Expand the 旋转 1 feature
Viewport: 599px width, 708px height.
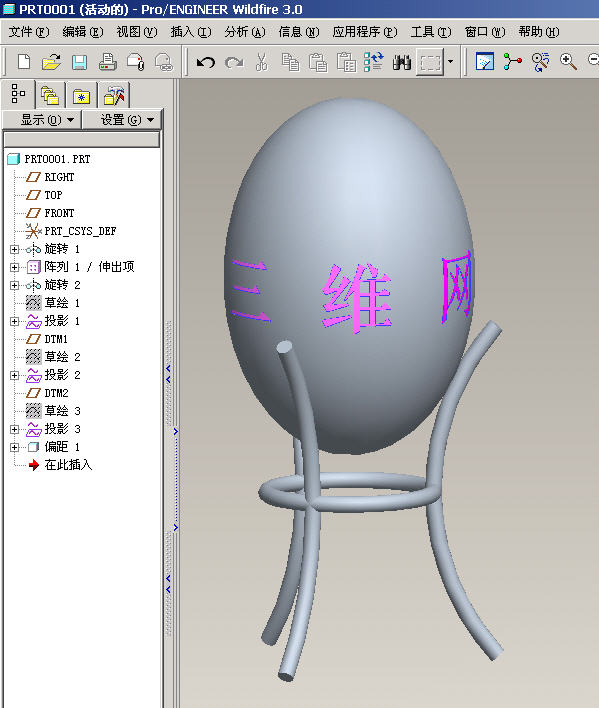coord(14,249)
